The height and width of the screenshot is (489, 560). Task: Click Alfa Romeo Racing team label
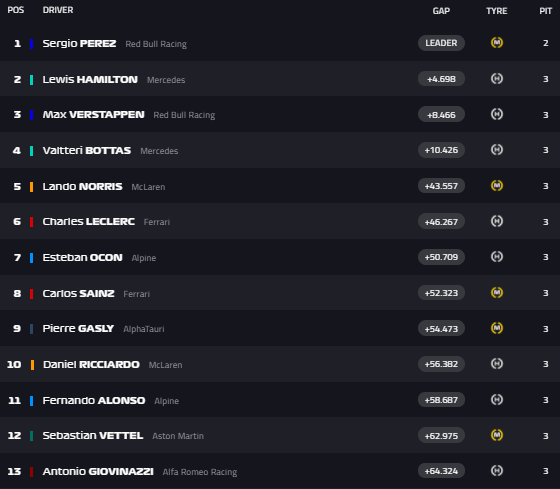tap(200, 472)
